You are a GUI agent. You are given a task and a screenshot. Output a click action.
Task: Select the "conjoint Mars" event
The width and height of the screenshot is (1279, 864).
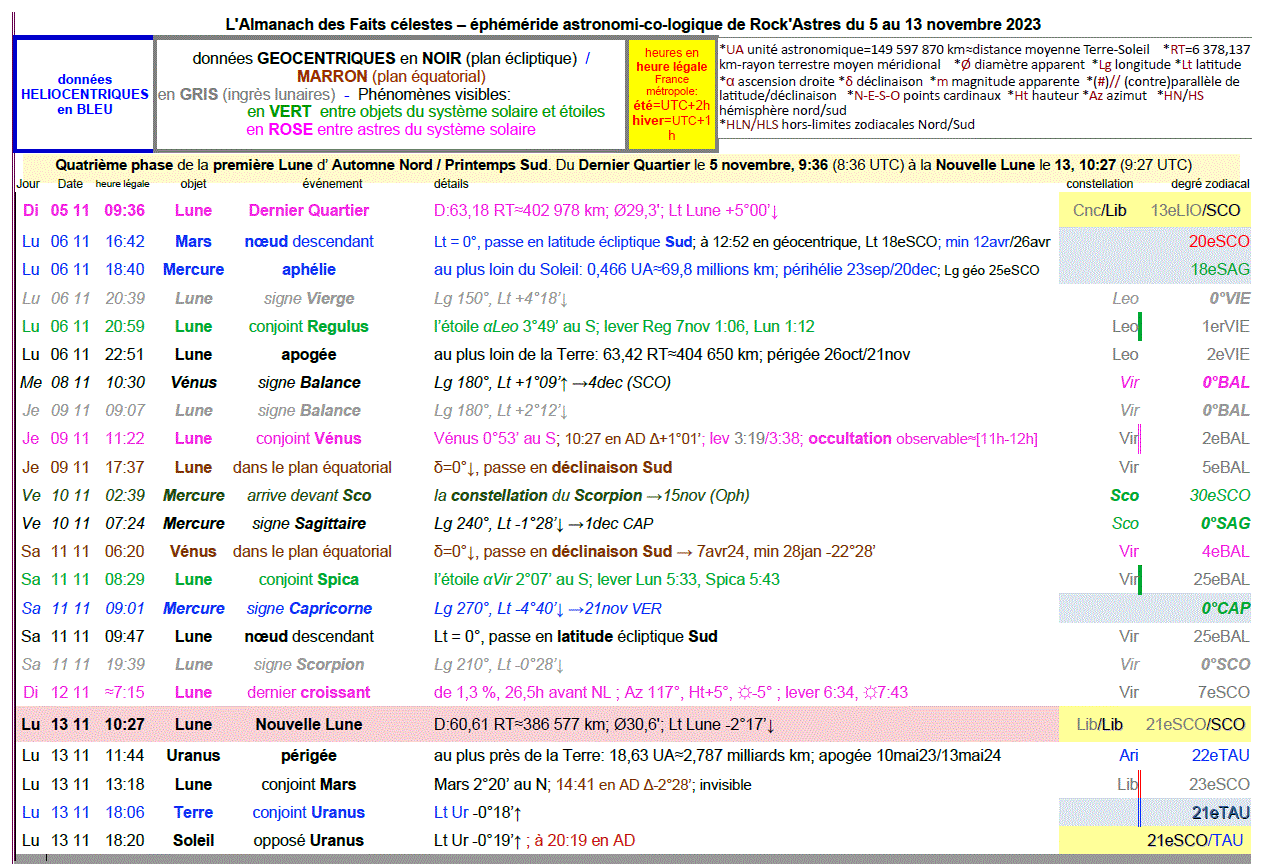(309, 785)
